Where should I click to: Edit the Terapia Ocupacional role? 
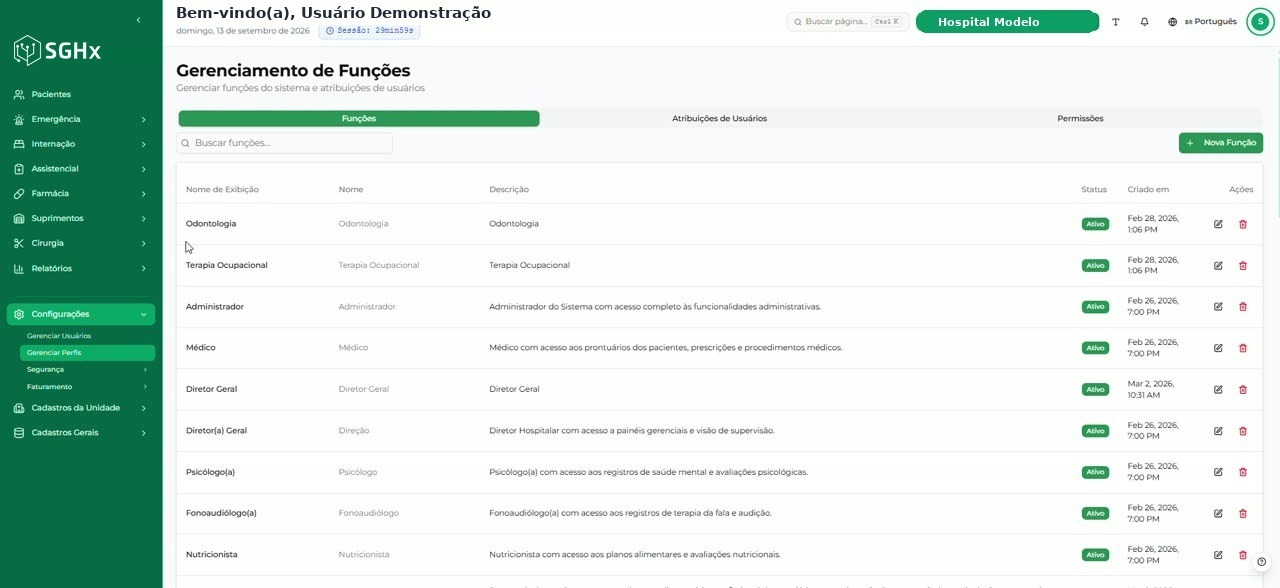tap(1218, 265)
